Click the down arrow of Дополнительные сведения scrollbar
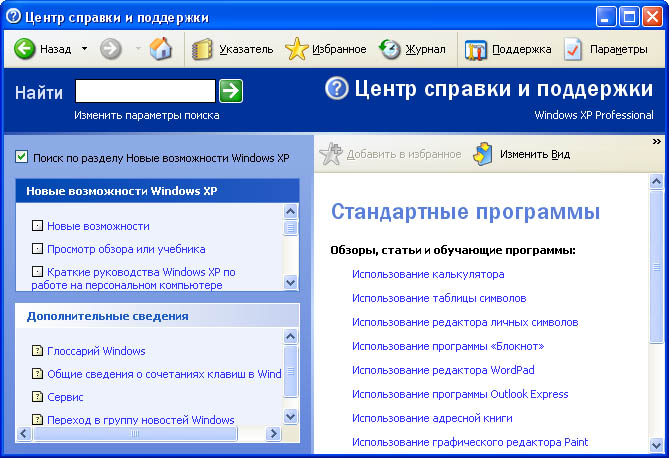The image size is (669, 458). (291, 416)
